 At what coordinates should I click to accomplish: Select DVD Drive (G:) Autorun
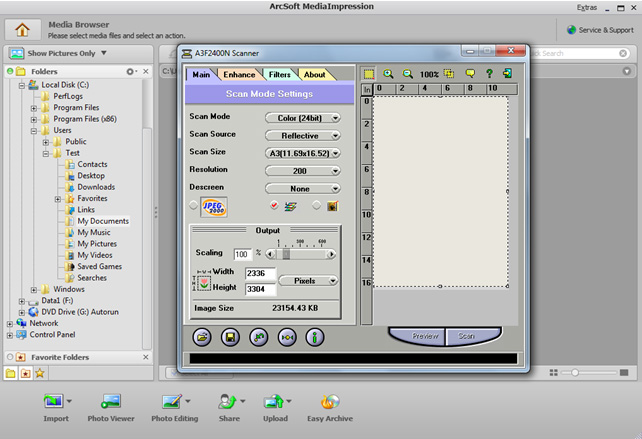(79, 312)
